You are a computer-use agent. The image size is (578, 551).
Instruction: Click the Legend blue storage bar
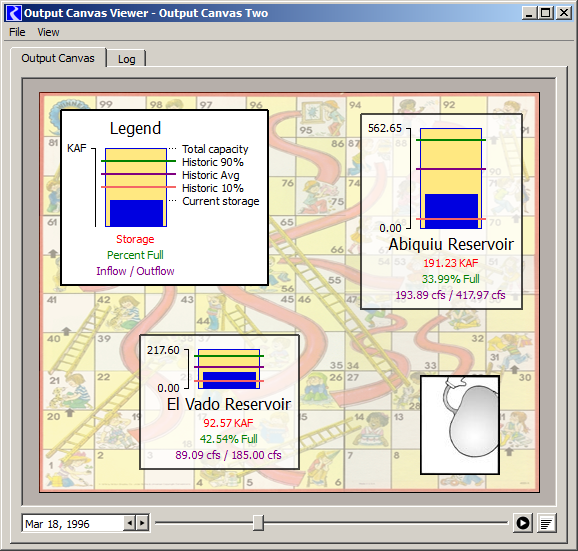coord(136,213)
